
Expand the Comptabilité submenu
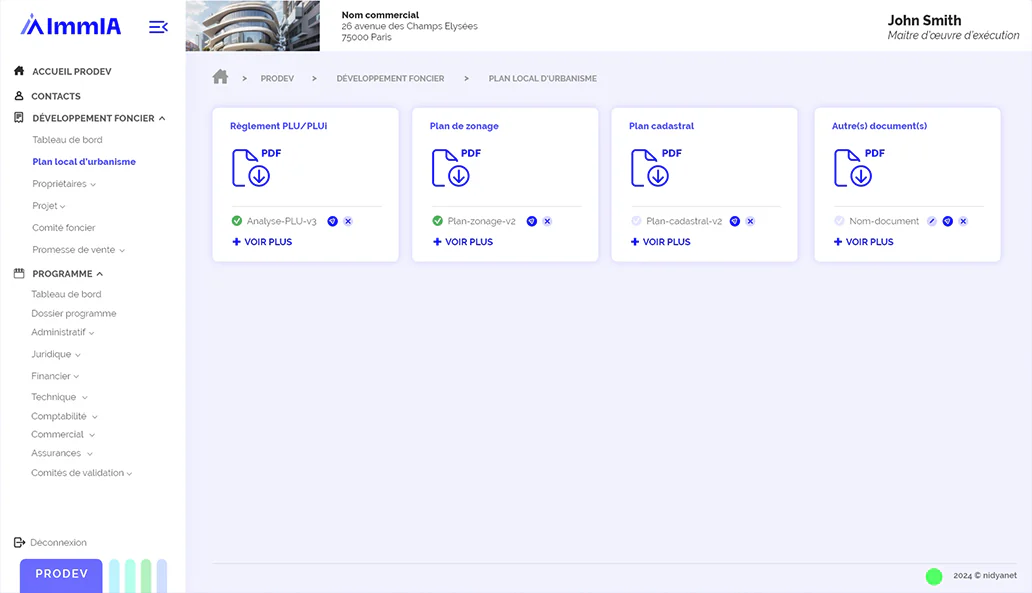(x=95, y=417)
